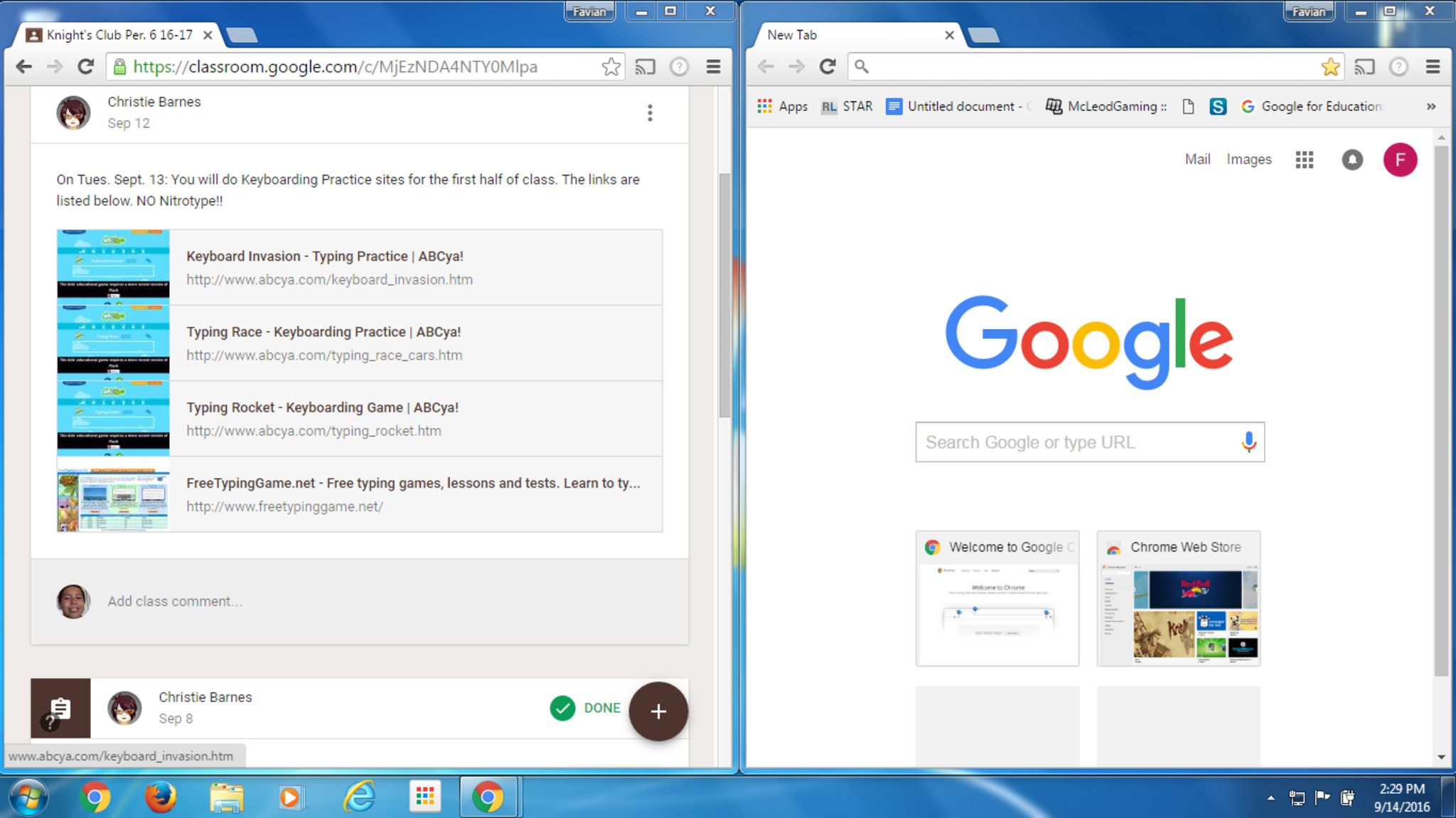
Task: Expand the bookmarks bar overflow chevron
Action: click(1430, 107)
